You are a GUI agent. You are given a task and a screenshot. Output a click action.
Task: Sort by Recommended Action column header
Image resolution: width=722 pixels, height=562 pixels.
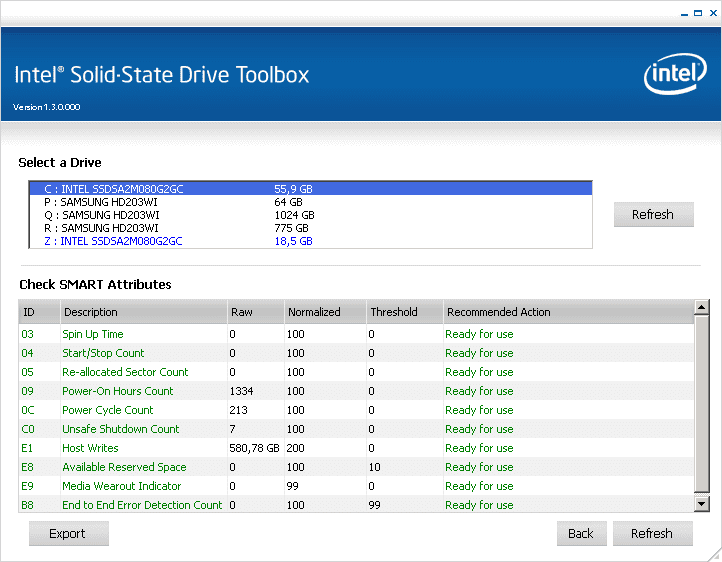click(568, 312)
